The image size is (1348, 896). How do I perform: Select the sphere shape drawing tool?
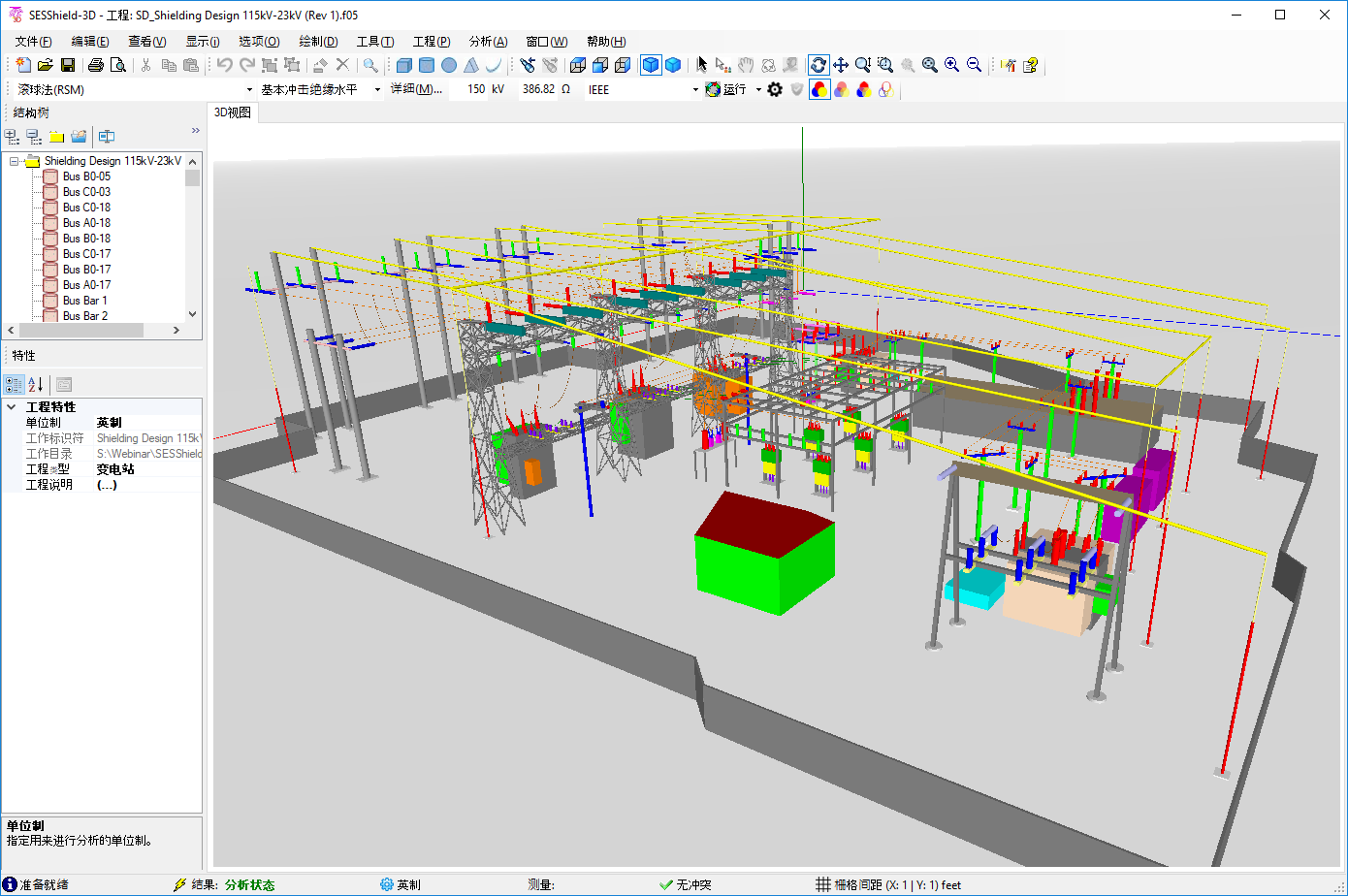[449, 65]
